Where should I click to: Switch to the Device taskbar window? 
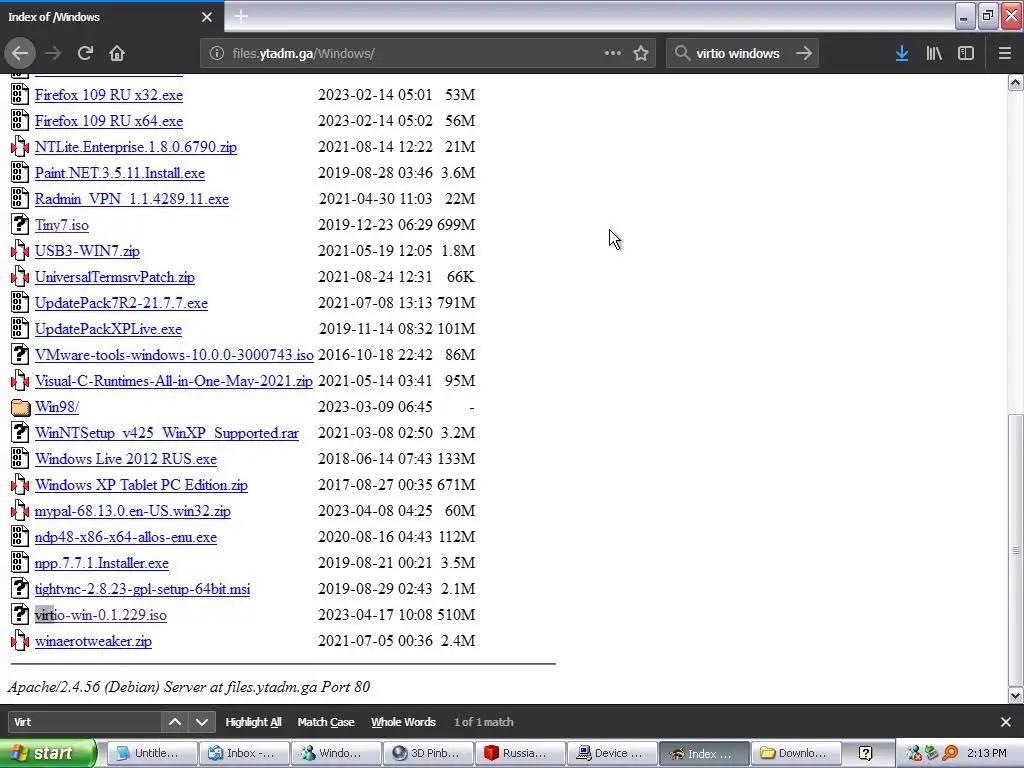(x=612, y=754)
